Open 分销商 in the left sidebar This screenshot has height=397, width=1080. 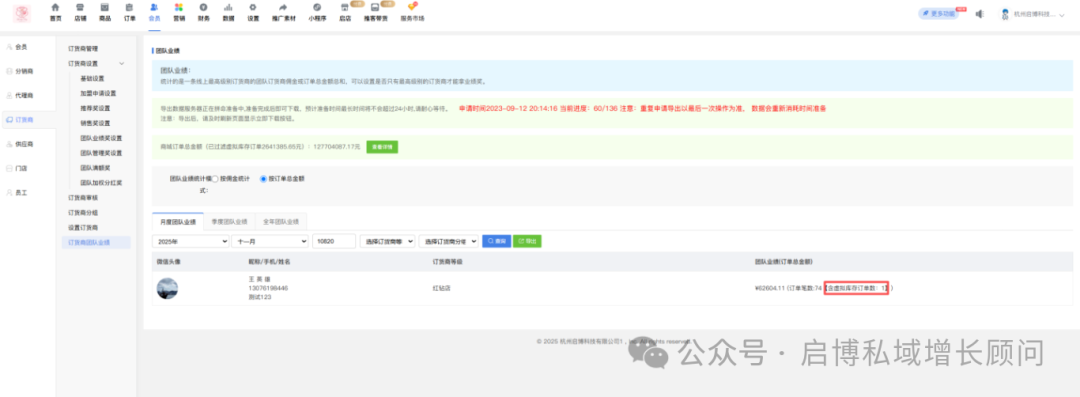[25, 71]
